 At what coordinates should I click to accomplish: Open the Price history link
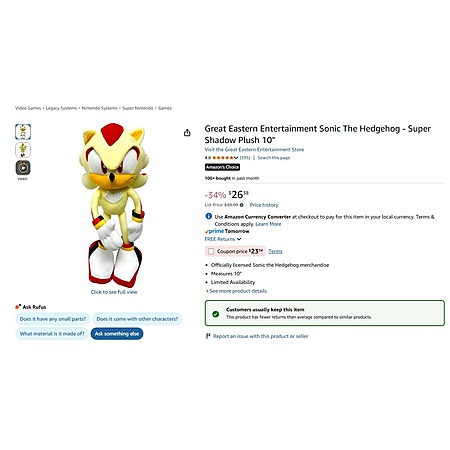pyautogui.click(x=264, y=205)
